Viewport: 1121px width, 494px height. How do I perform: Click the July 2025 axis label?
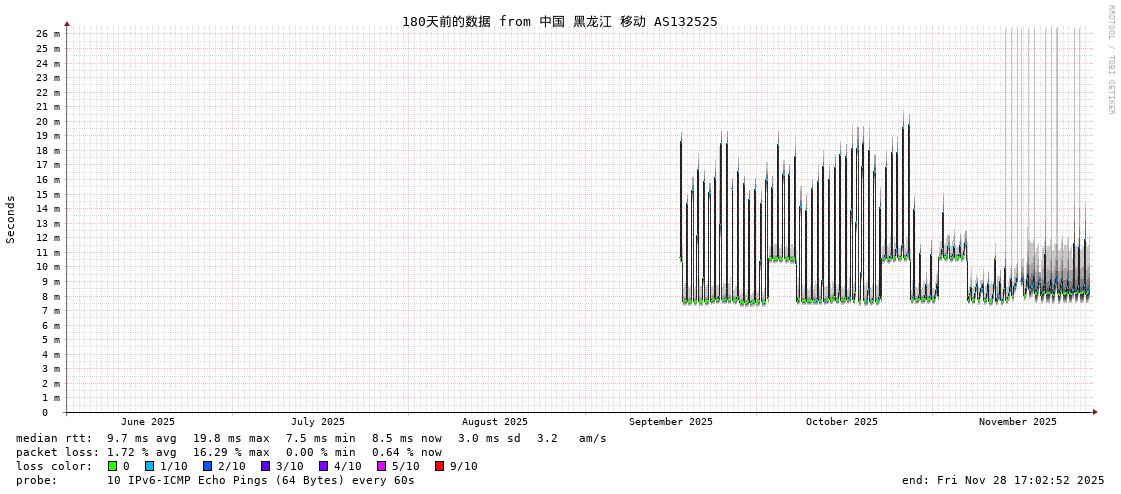click(318, 422)
